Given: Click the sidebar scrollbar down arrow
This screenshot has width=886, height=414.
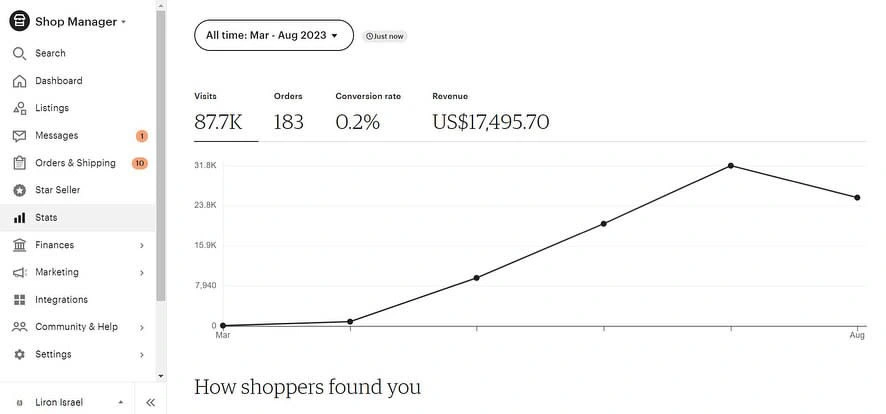Looking at the screenshot, I should 161,376.
